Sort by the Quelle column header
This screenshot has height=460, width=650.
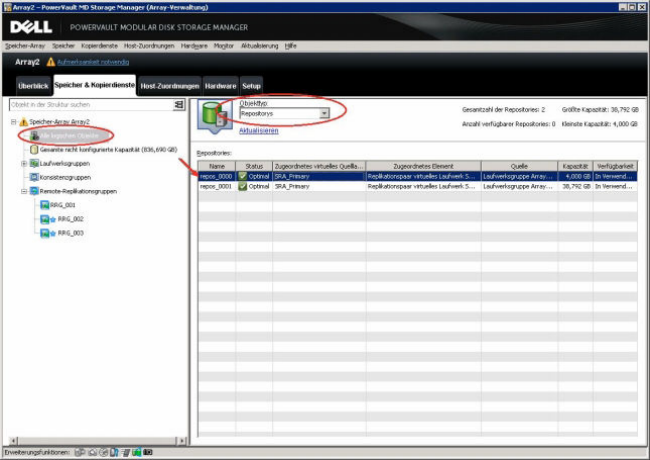point(519,166)
